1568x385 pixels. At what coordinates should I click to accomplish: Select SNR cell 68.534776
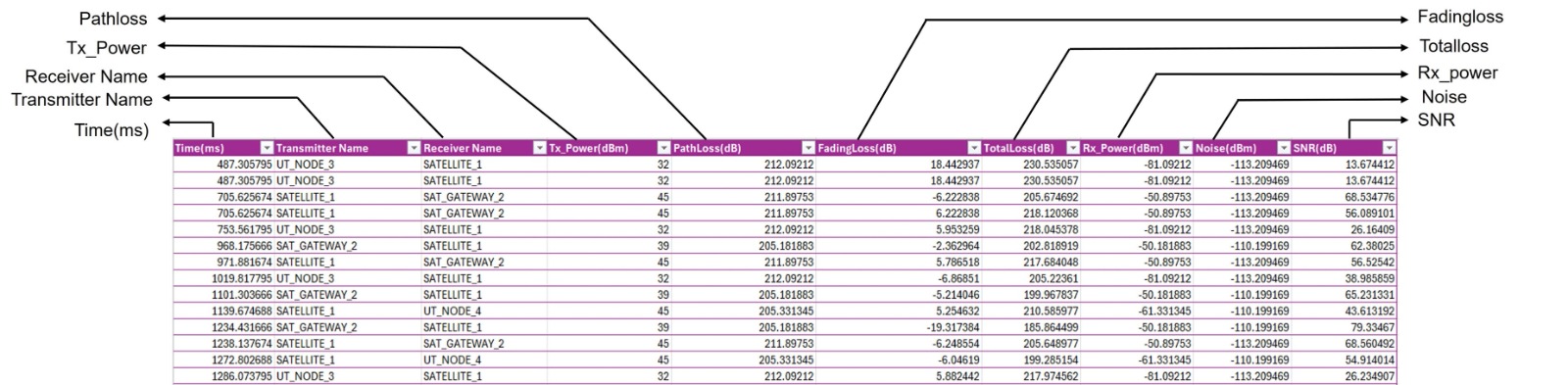click(1370, 197)
